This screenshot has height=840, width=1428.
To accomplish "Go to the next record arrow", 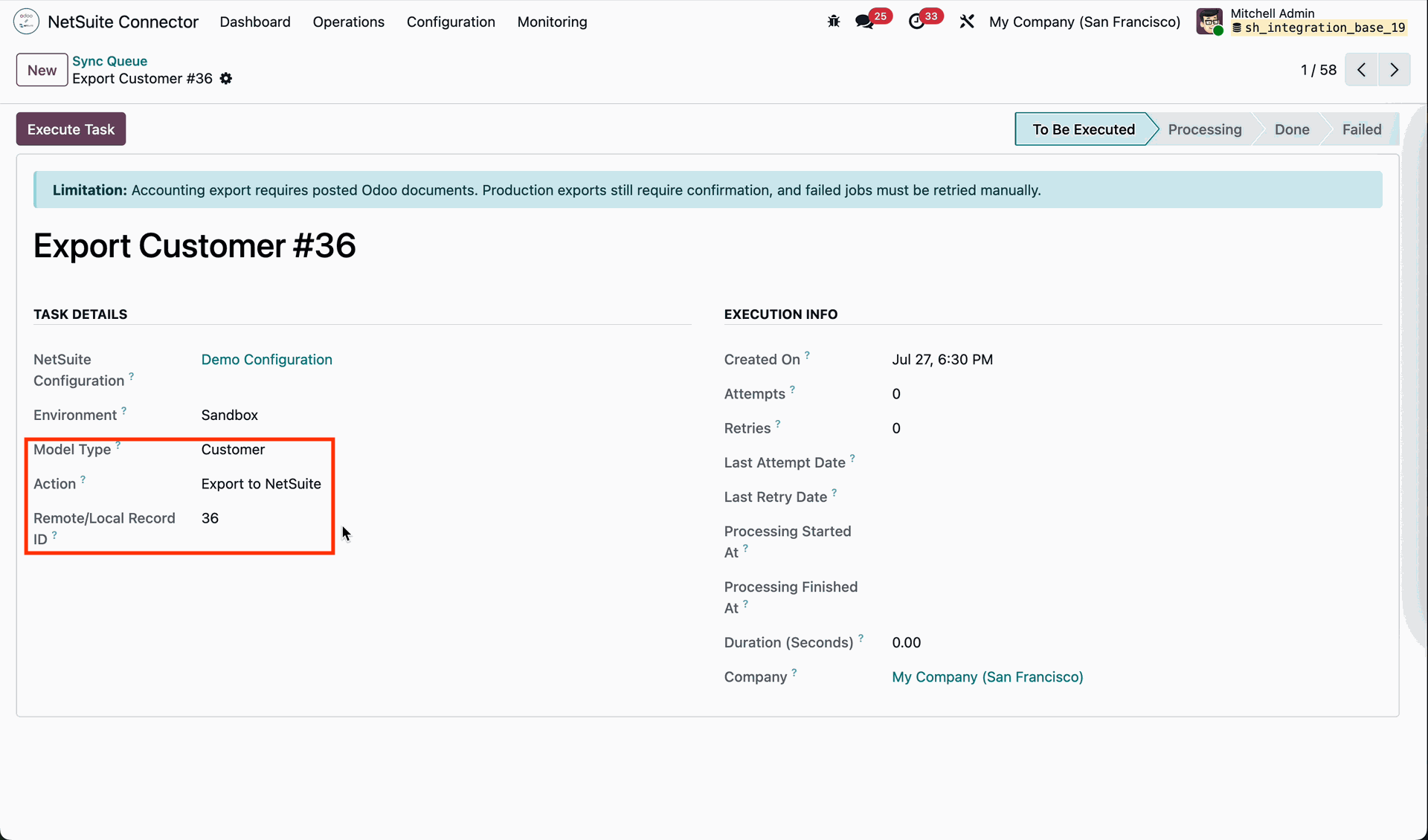I will click(1395, 70).
